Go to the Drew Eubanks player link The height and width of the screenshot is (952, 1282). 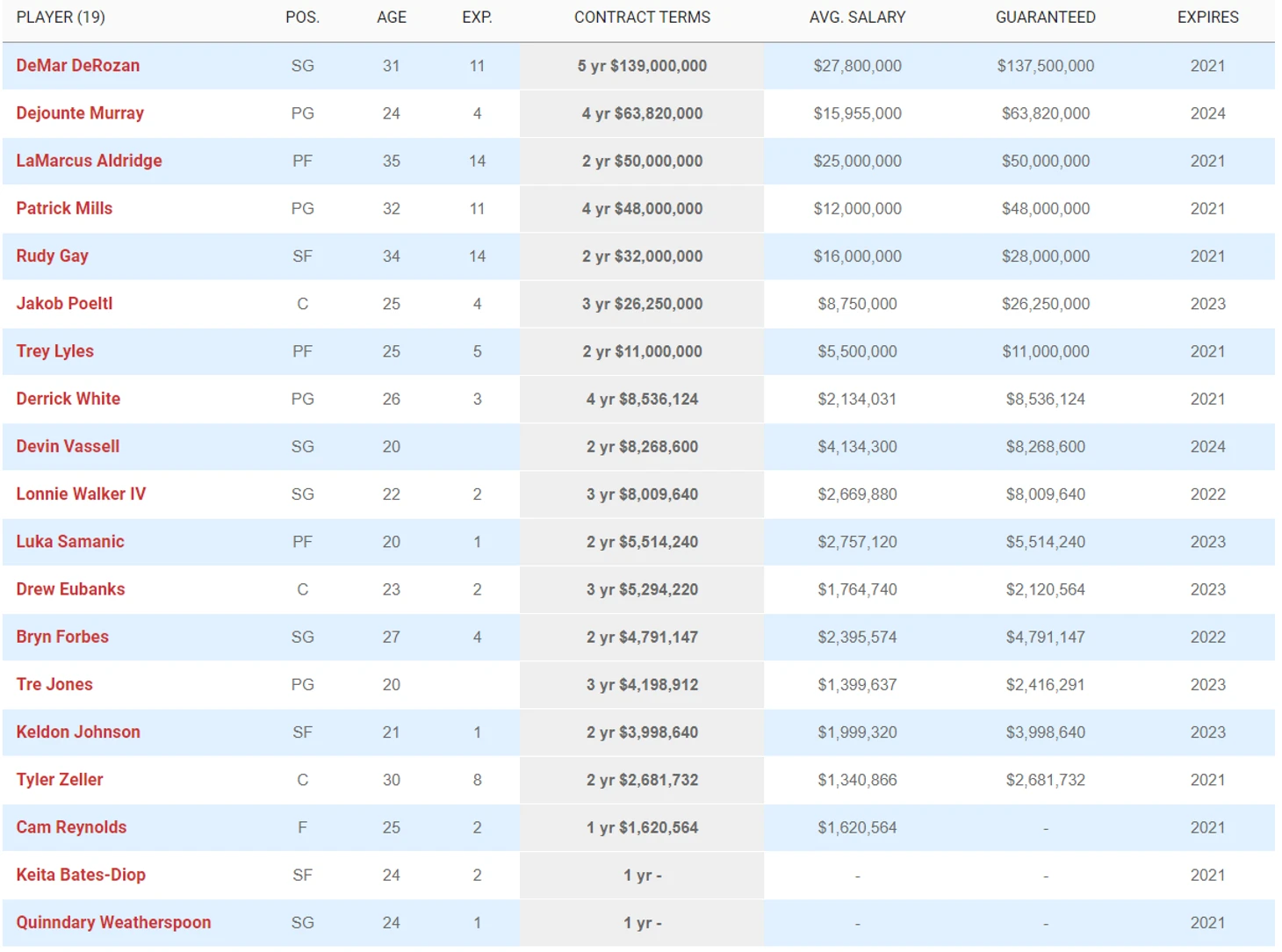pos(70,588)
